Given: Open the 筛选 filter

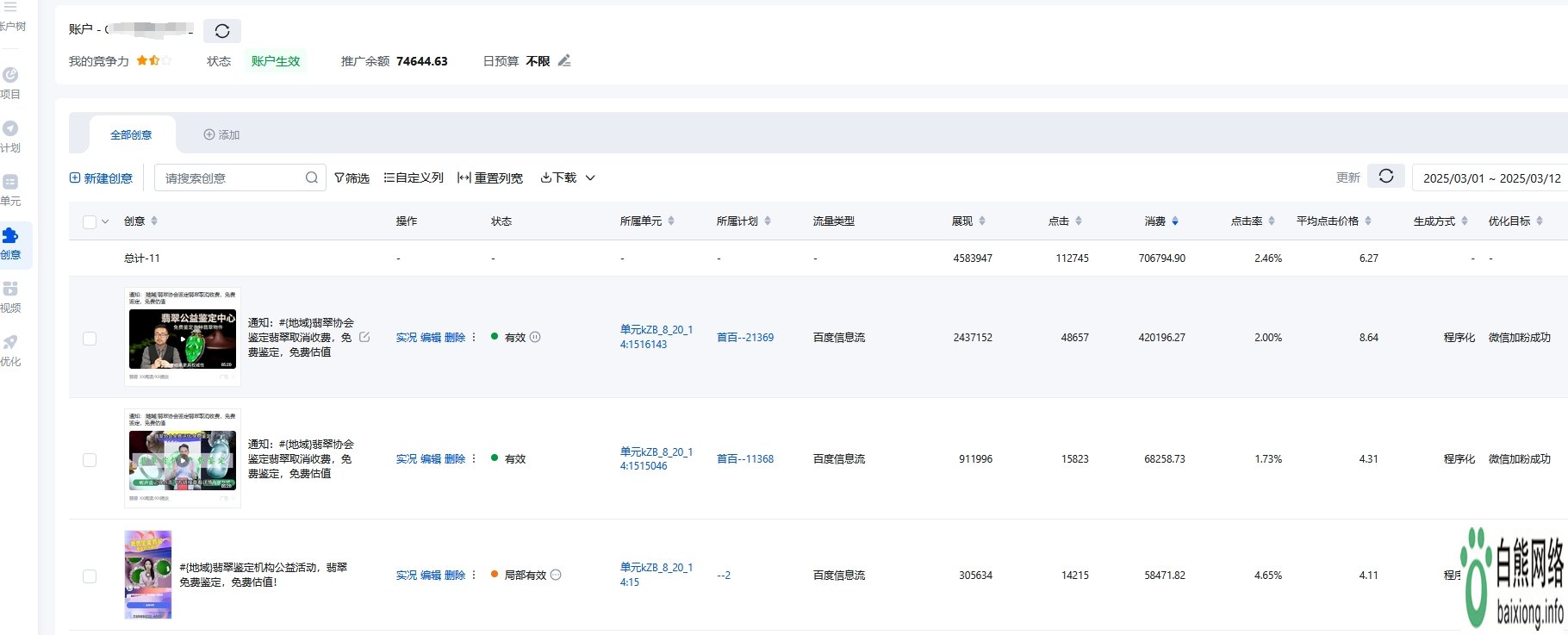Looking at the screenshot, I should click(352, 177).
